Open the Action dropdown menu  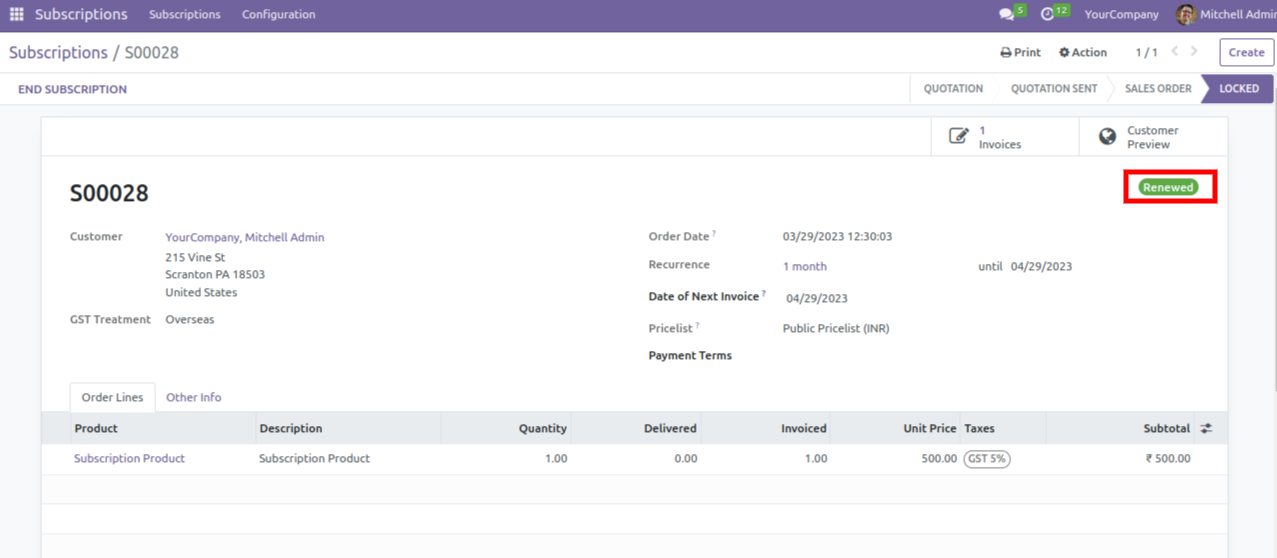click(x=1083, y=52)
